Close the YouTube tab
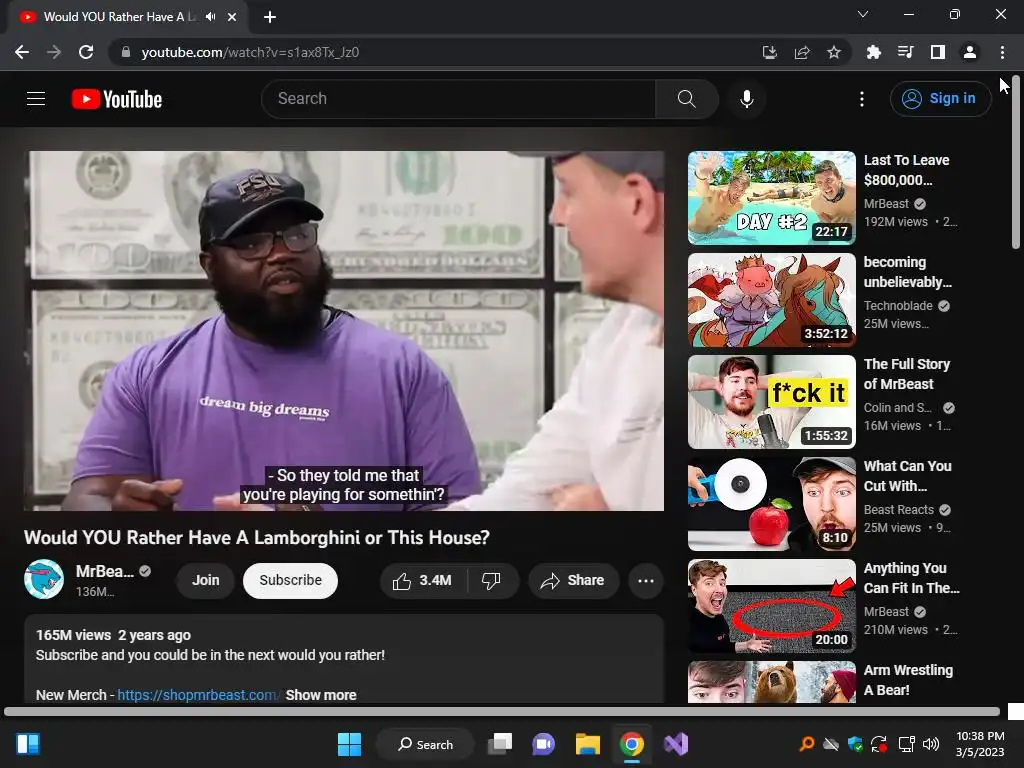Image resolution: width=1024 pixels, height=768 pixels. pyautogui.click(x=232, y=17)
